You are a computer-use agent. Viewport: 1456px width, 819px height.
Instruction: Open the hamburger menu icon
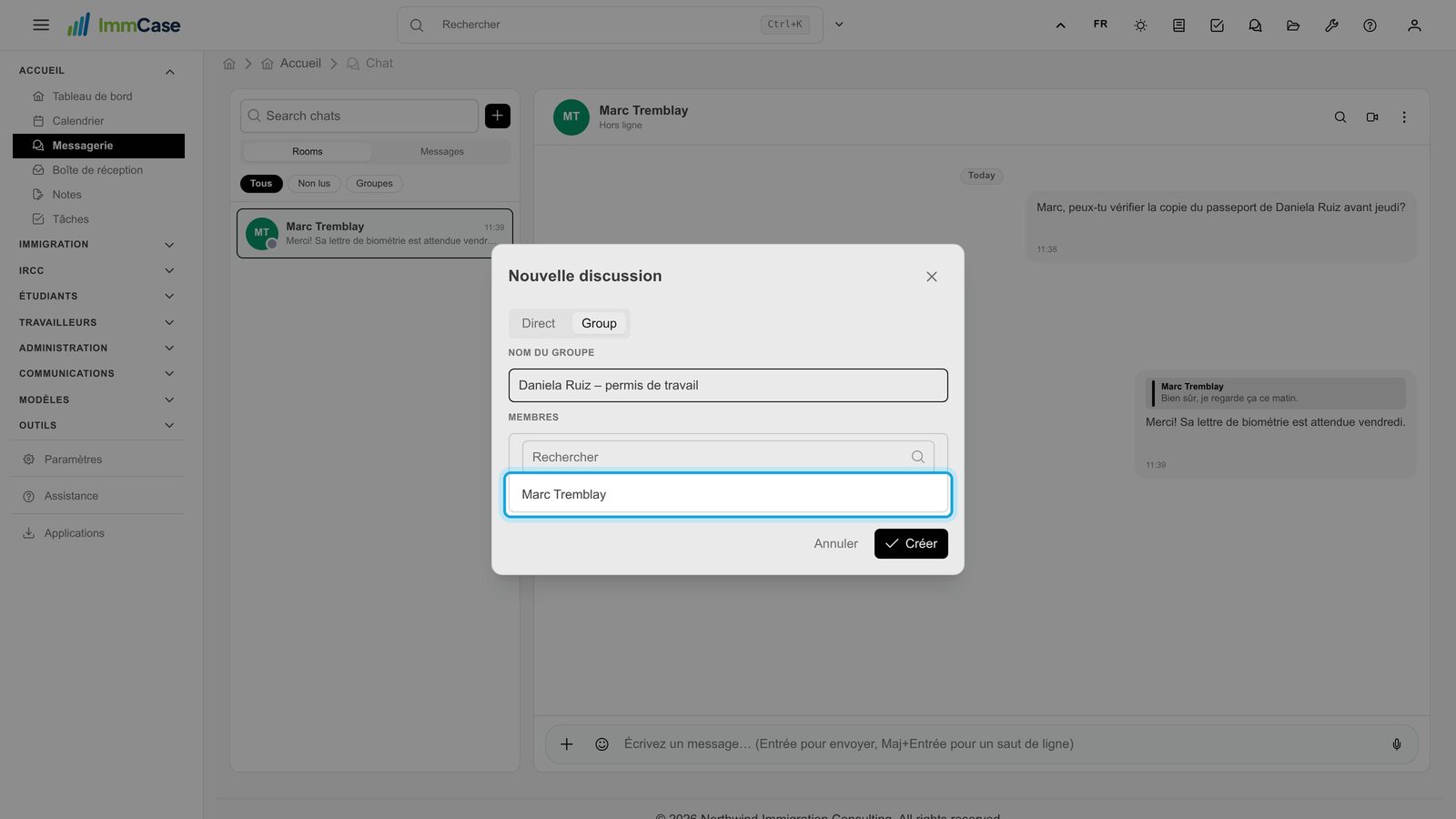point(41,25)
